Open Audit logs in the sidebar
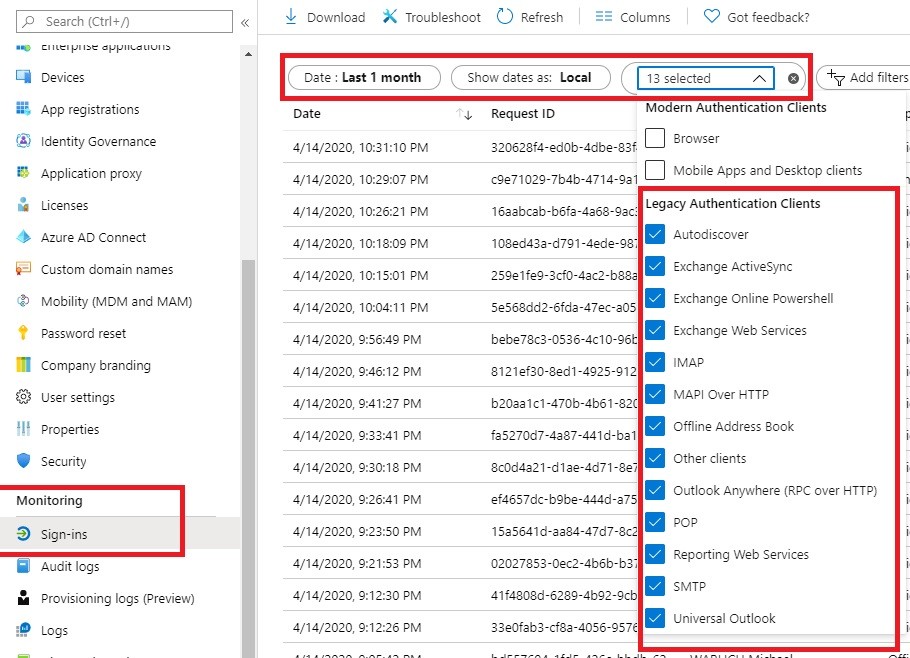 70,567
